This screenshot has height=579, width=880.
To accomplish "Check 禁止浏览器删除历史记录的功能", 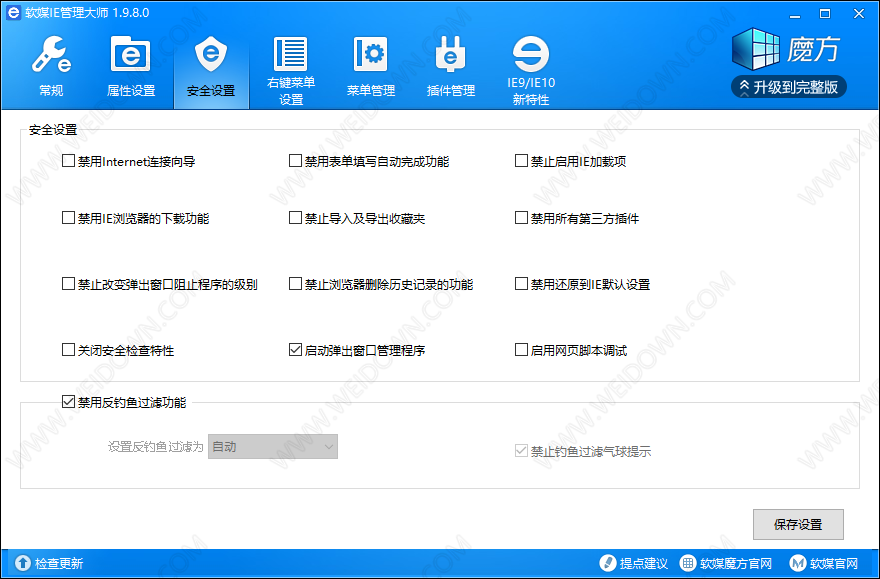I will coord(295,284).
